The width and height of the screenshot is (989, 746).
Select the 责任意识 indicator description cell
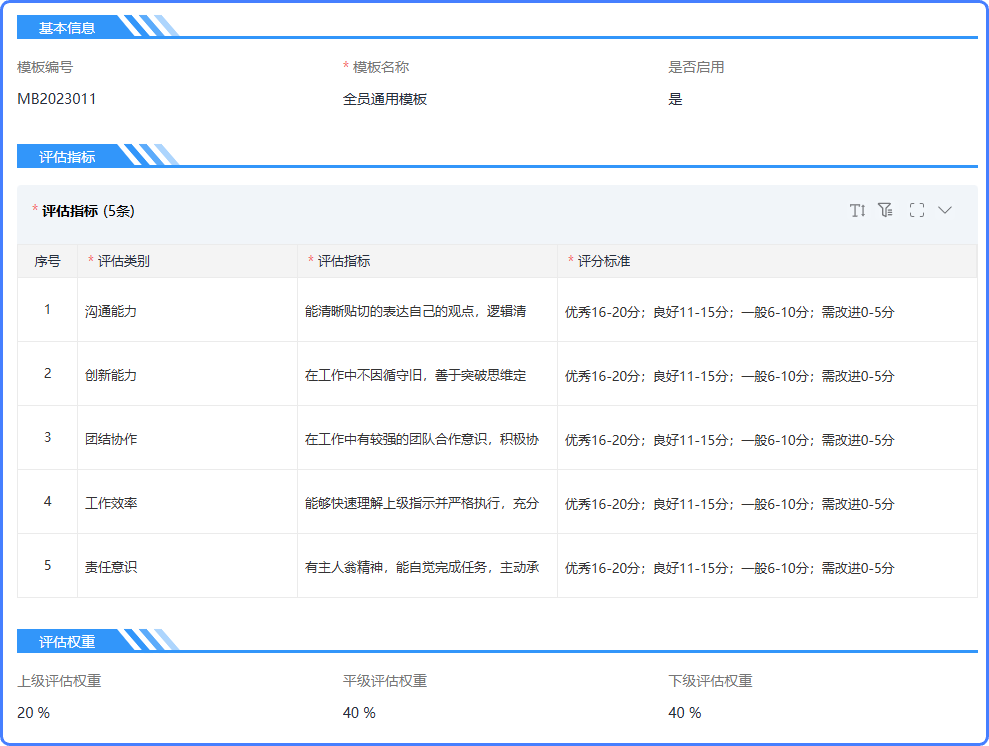coord(420,565)
